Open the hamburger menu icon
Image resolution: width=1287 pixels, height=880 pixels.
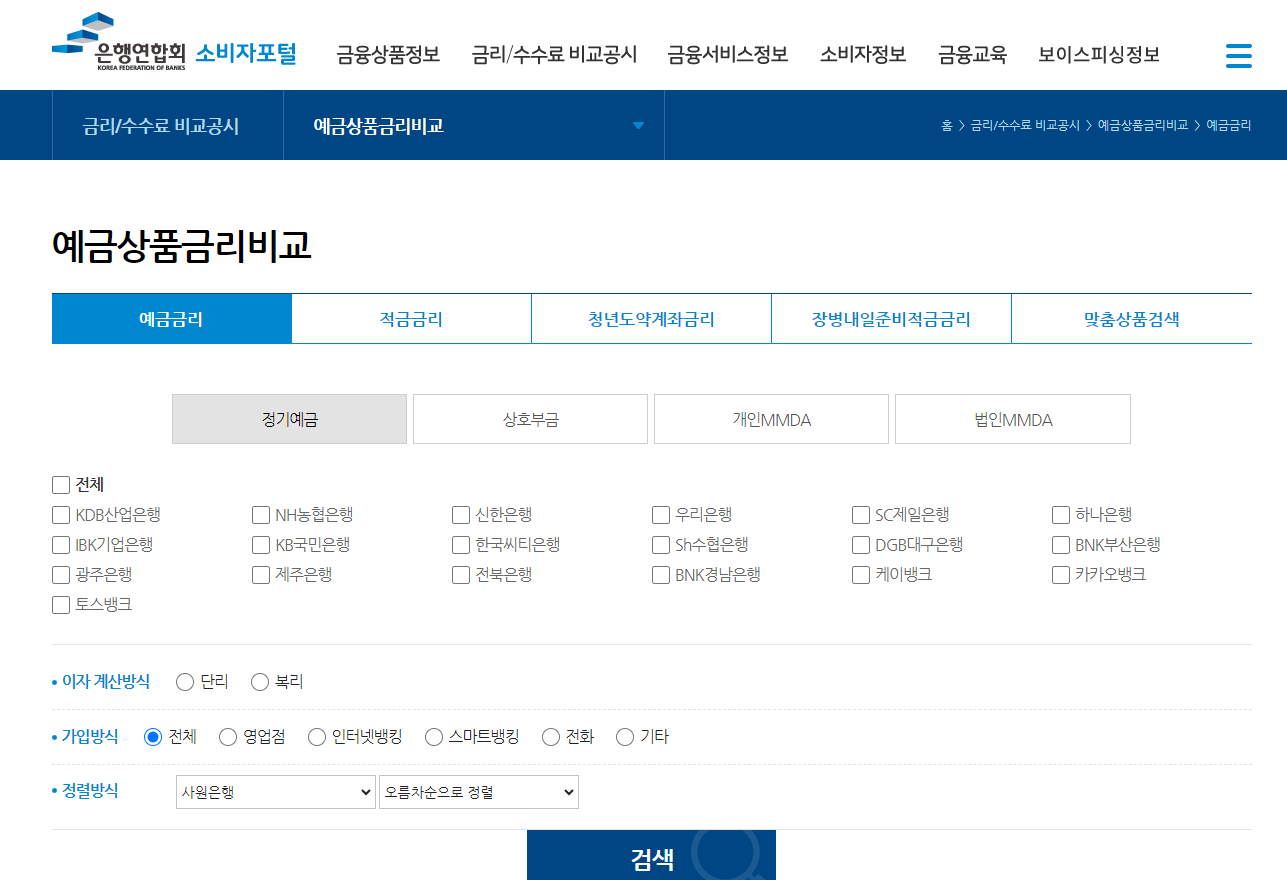click(x=1238, y=56)
